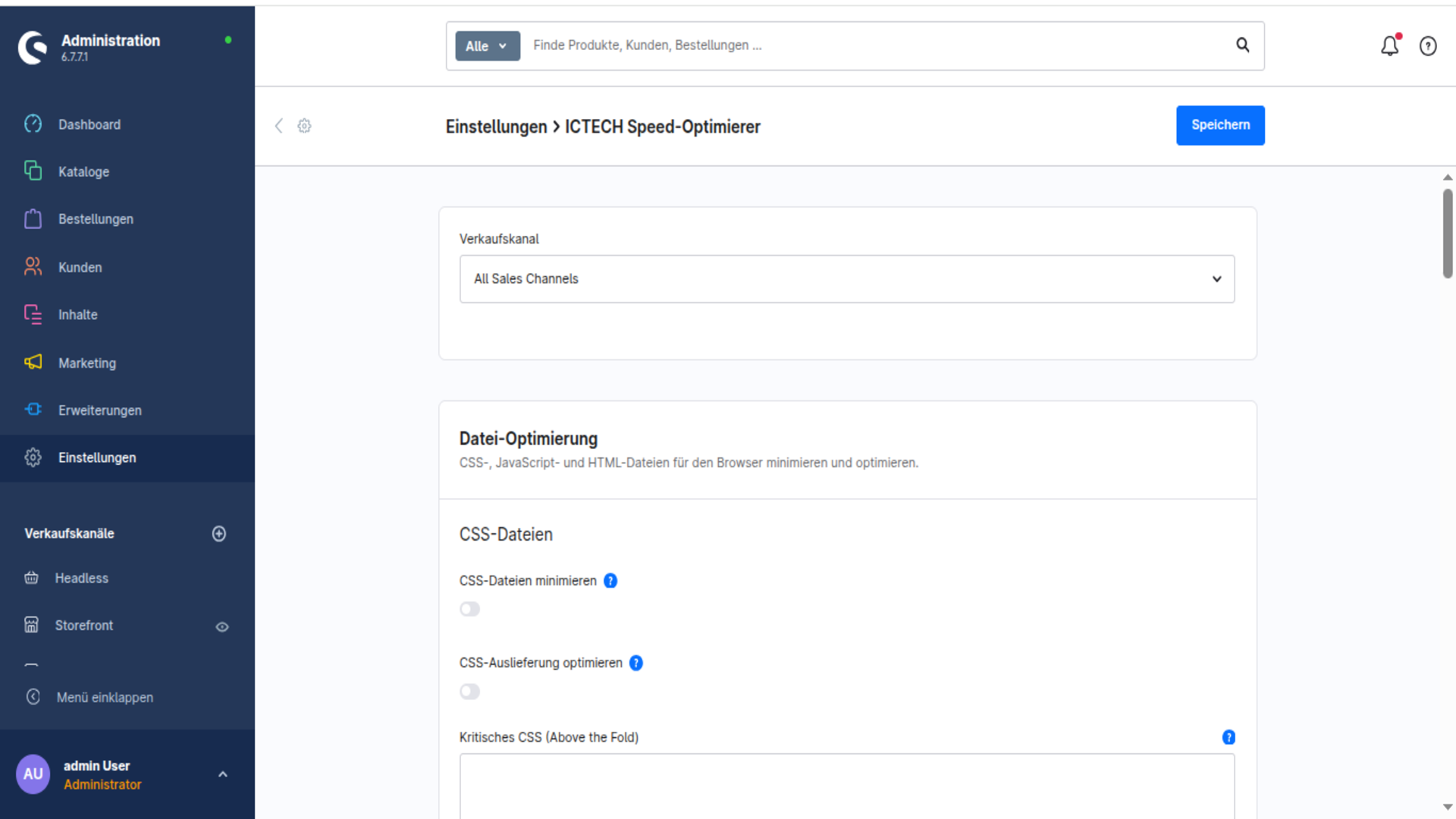Click Menü einklappen to collapse sidebar
Screen dimensions: 1456x819
[x=105, y=698]
